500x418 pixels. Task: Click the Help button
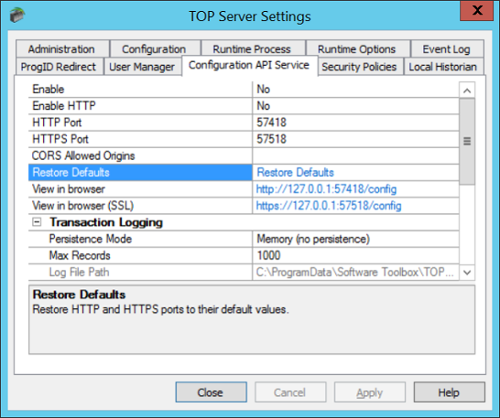[x=449, y=392]
